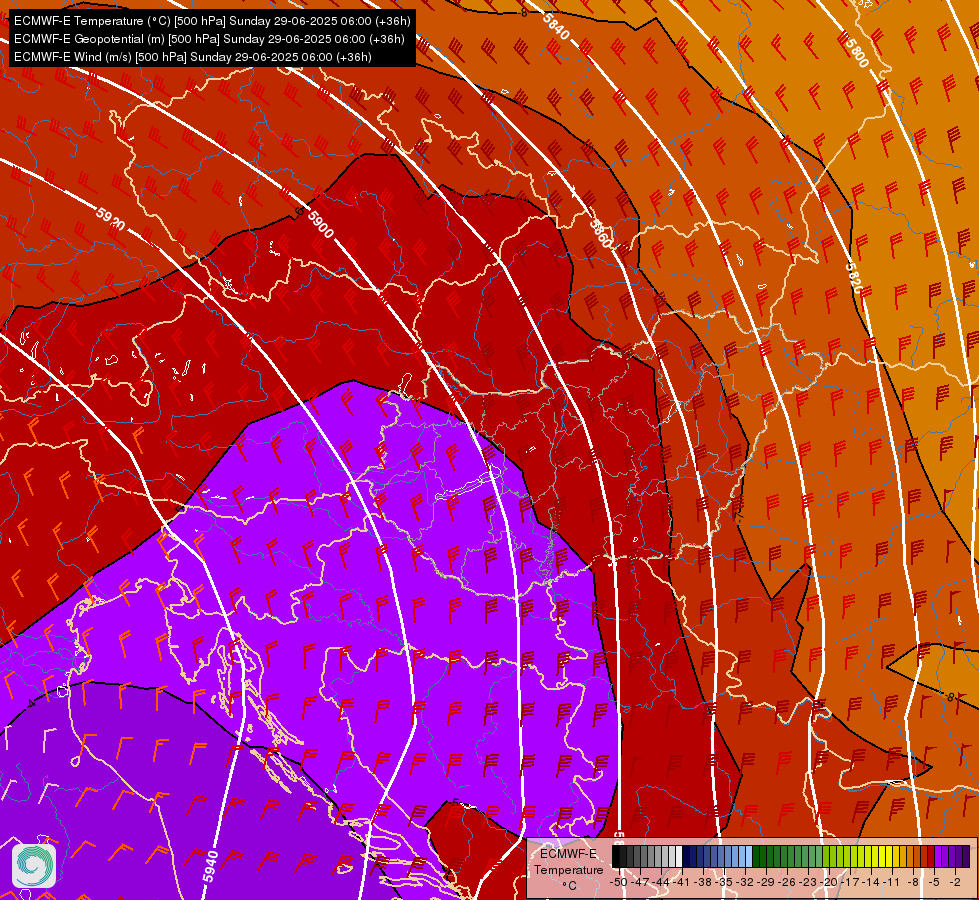Click the 5820 geopotential contour label
The width and height of the screenshot is (979, 900).
(x=854, y=278)
